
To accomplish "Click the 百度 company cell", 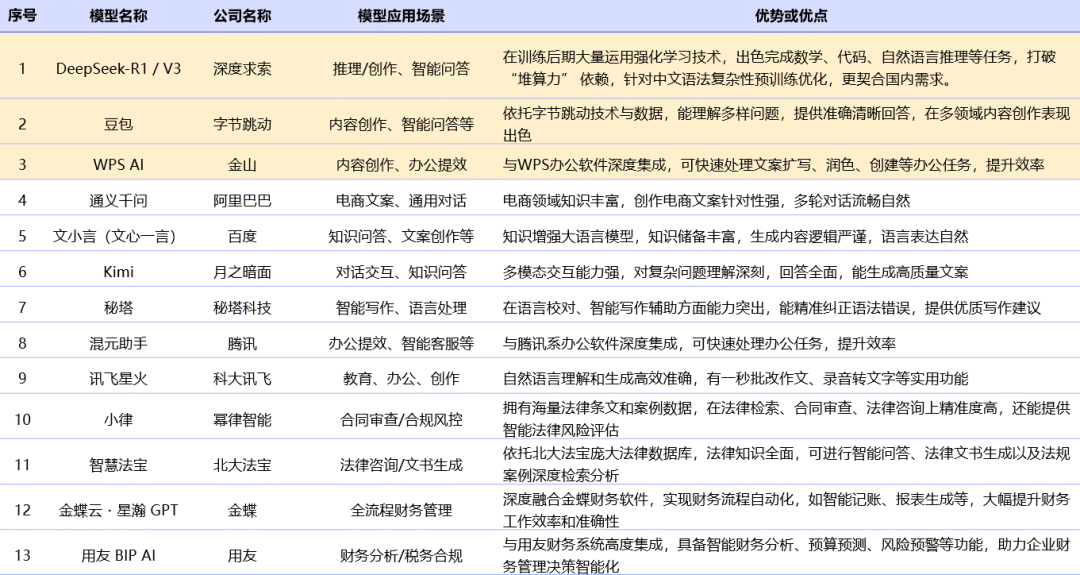I will point(242,236).
